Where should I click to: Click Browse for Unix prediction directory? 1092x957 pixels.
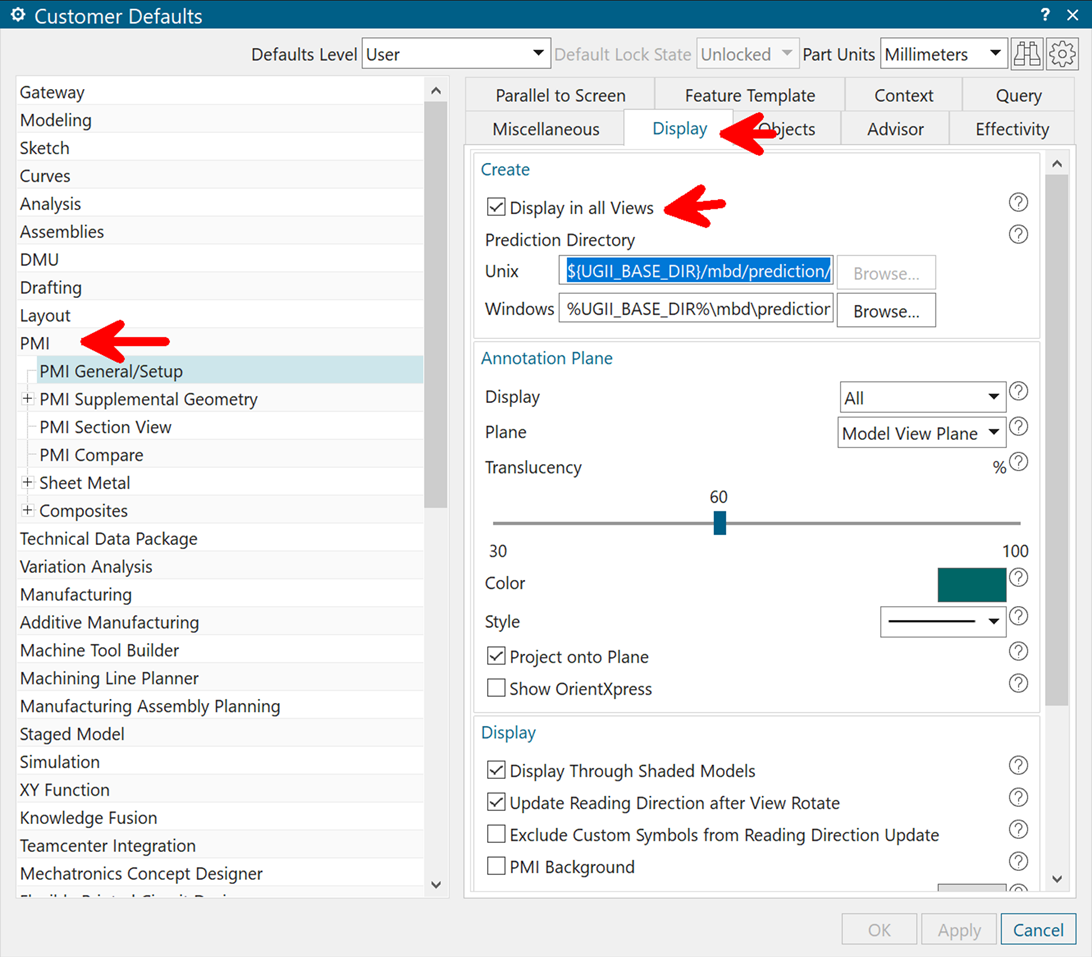pos(886,273)
